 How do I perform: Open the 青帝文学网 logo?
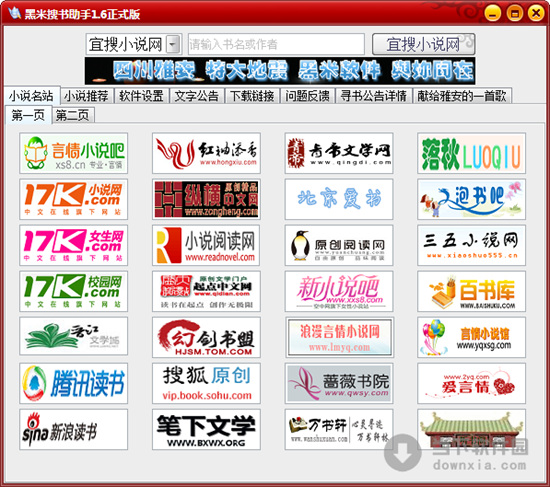pos(339,153)
